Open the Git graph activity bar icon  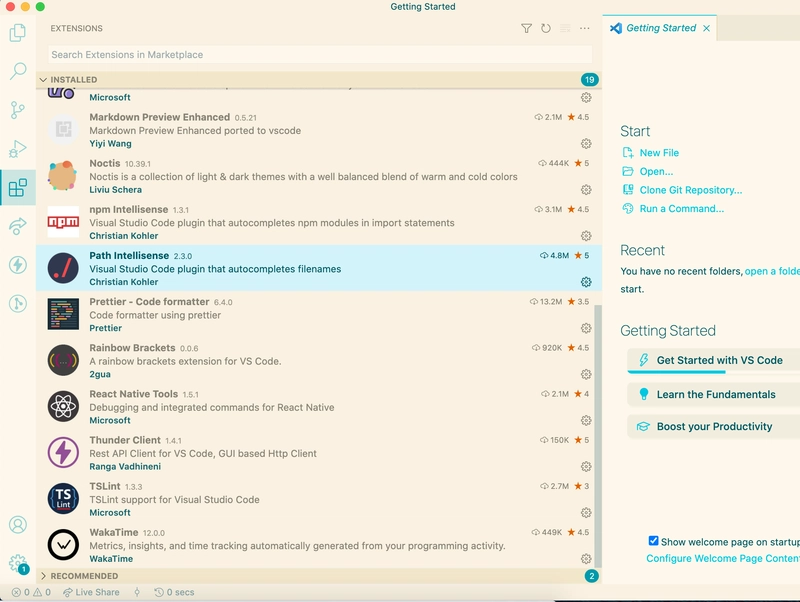[18, 304]
